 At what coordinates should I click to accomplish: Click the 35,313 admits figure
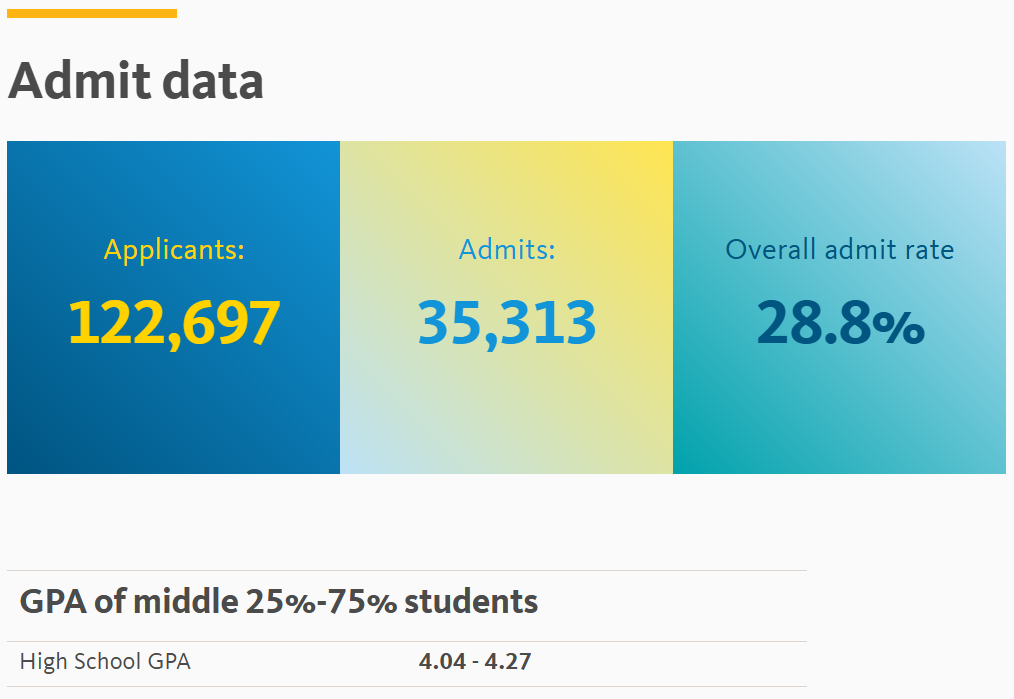pyautogui.click(x=507, y=323)
